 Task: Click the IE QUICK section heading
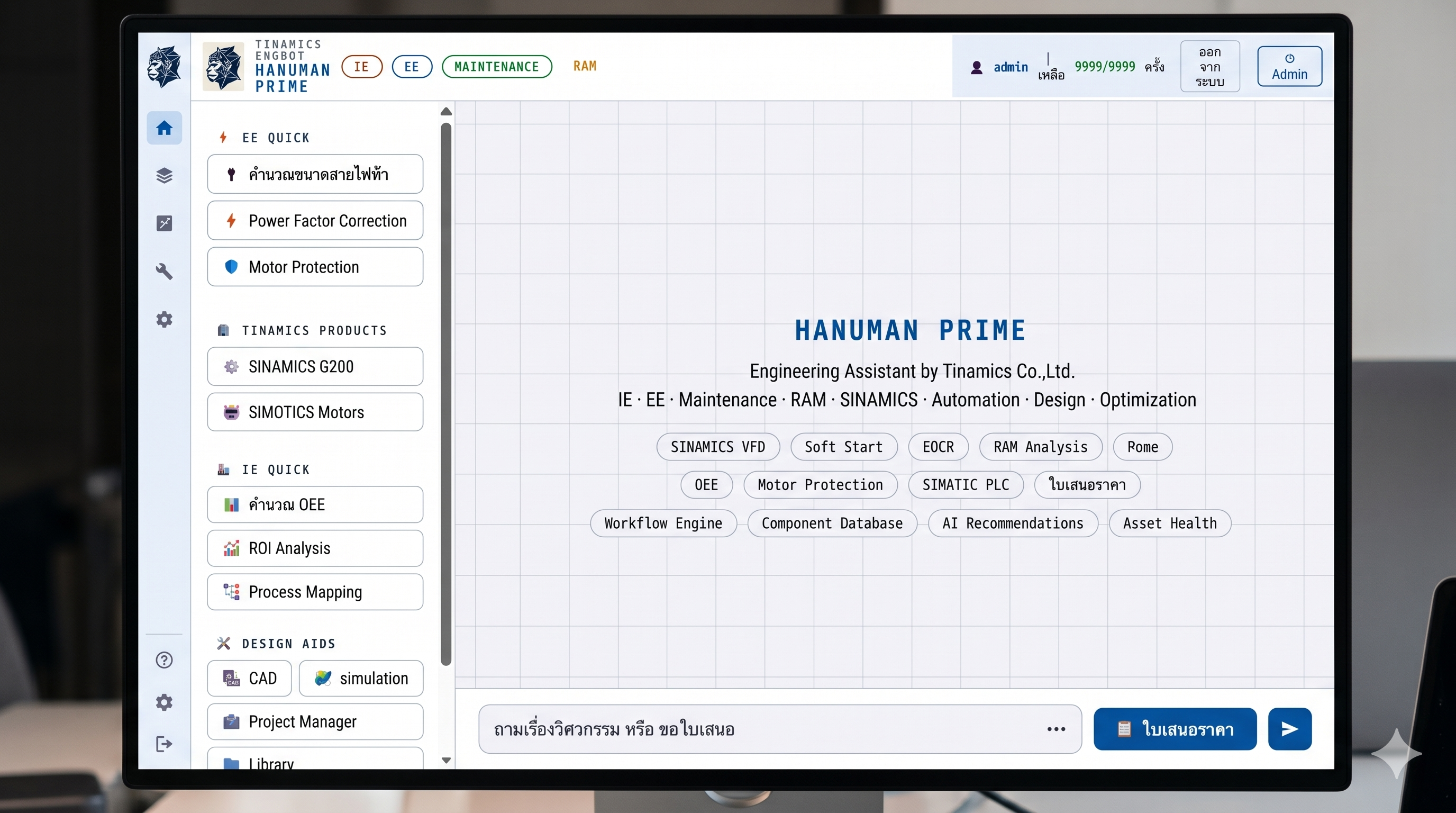coord(276,470)
